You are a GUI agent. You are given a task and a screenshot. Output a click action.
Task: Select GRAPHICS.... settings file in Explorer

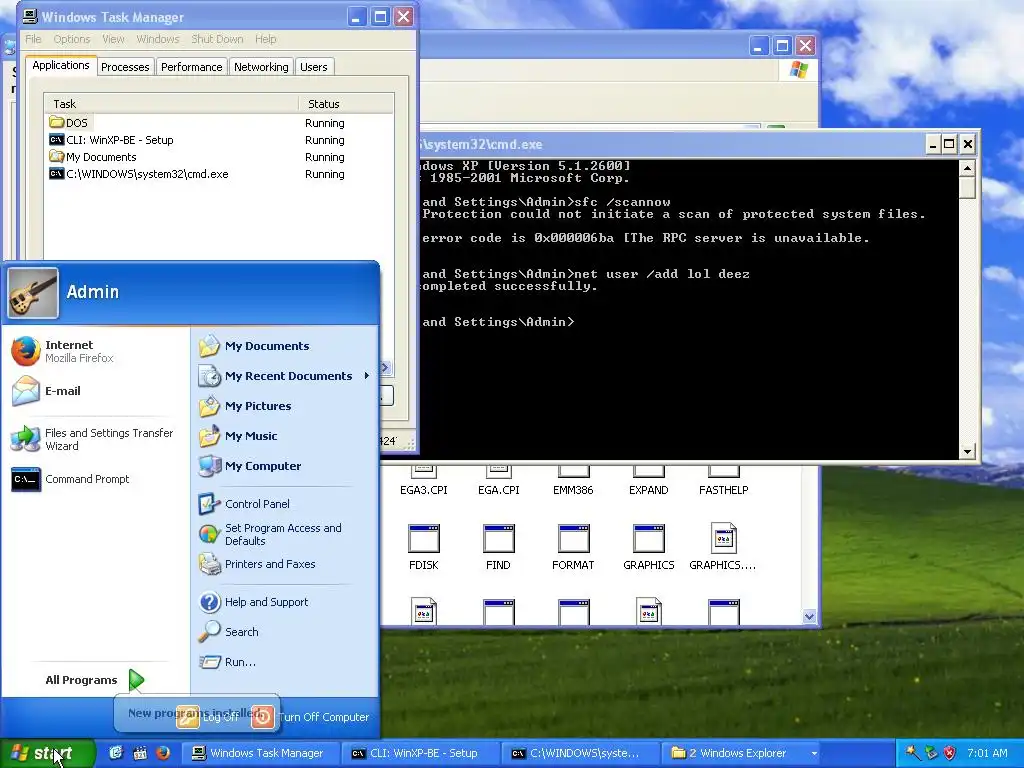[x=723, y=547]
